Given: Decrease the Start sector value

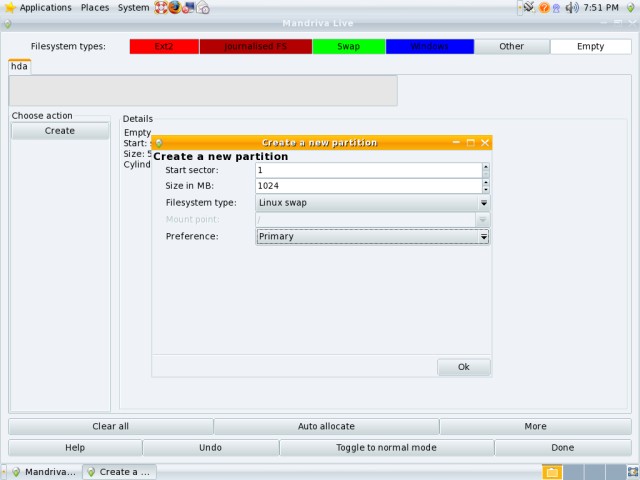Looking at the screenshot, I should [x=485, y=174].
